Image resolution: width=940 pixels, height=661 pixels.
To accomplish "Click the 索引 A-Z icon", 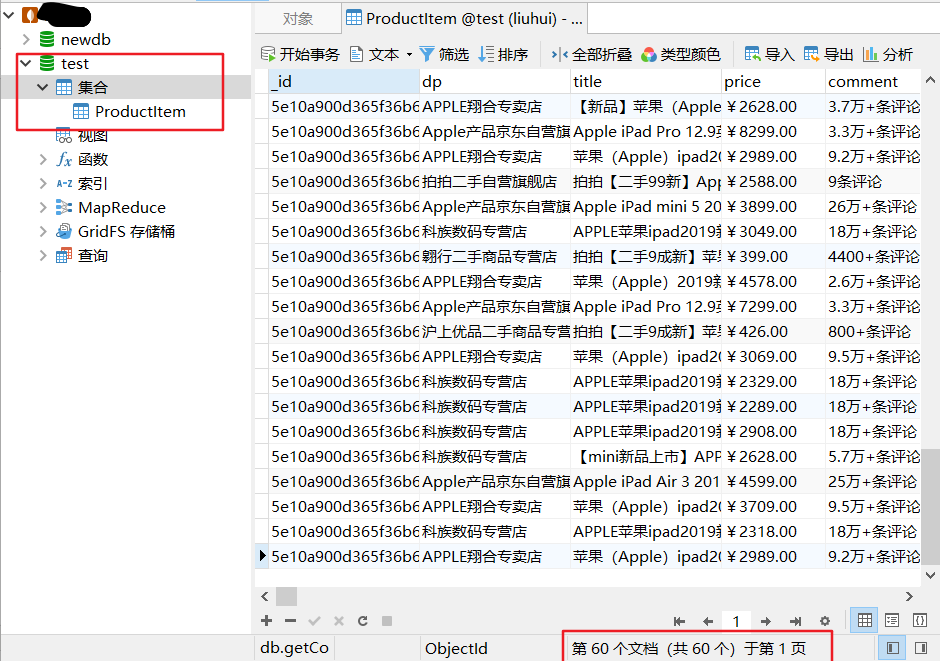I will (64, 183).
